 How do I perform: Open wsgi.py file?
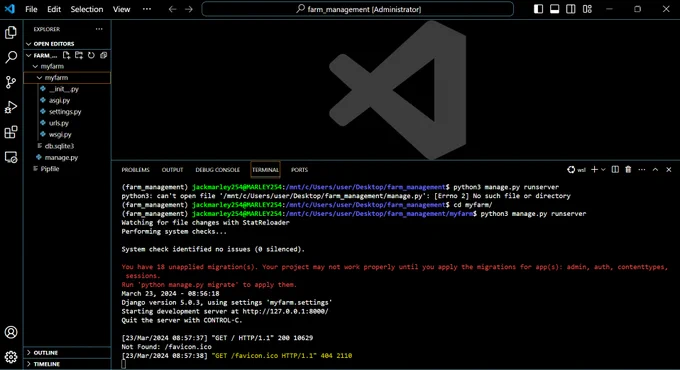click(x=68, y=134)
